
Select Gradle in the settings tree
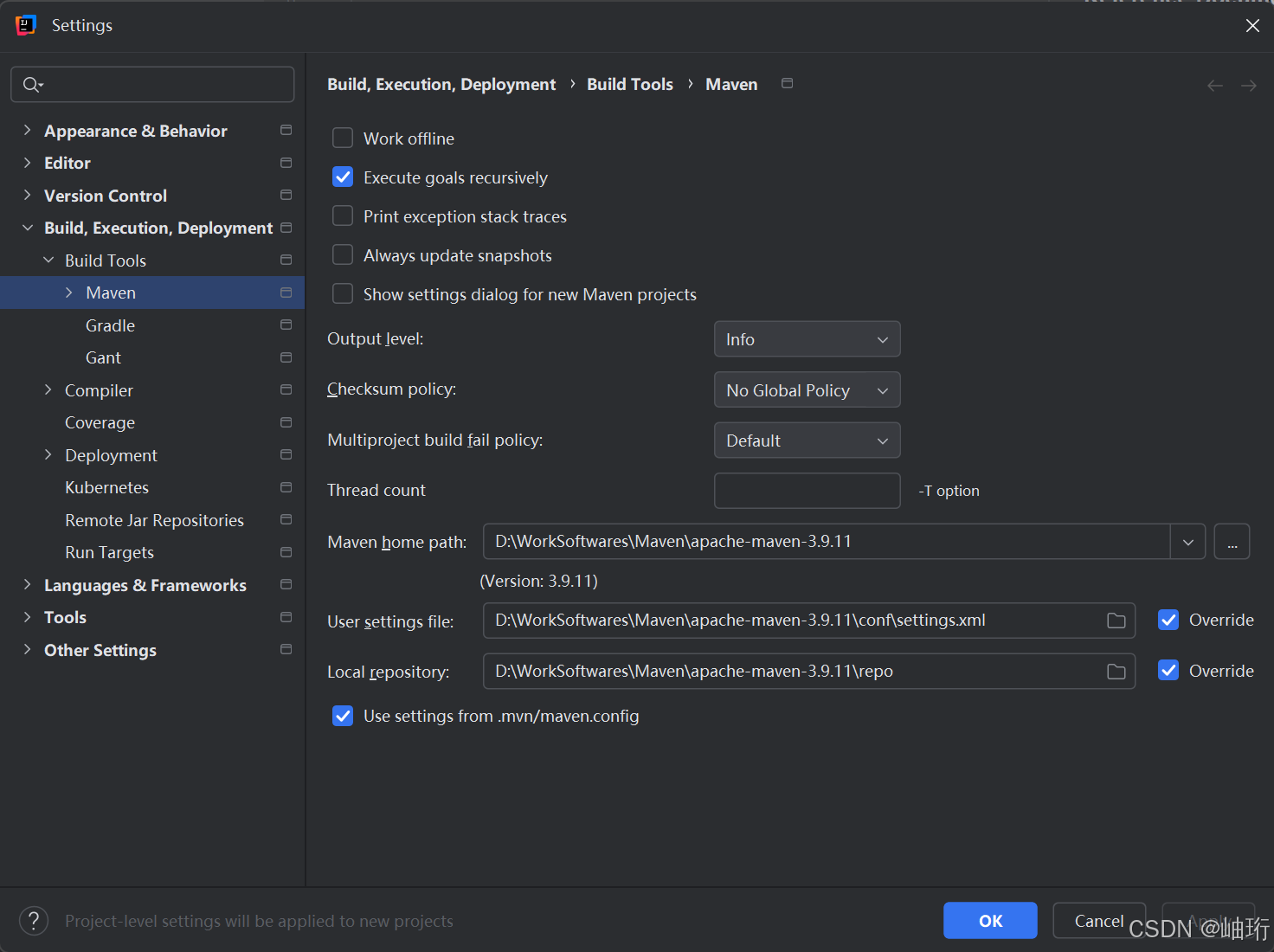[x=110, y=325]
